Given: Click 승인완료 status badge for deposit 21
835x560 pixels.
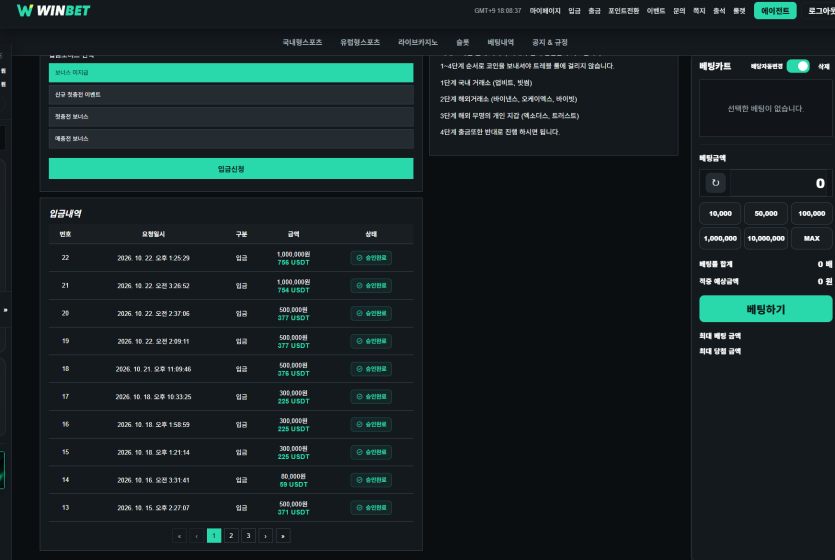Looking at the screenshot, I should click(371, 285).
